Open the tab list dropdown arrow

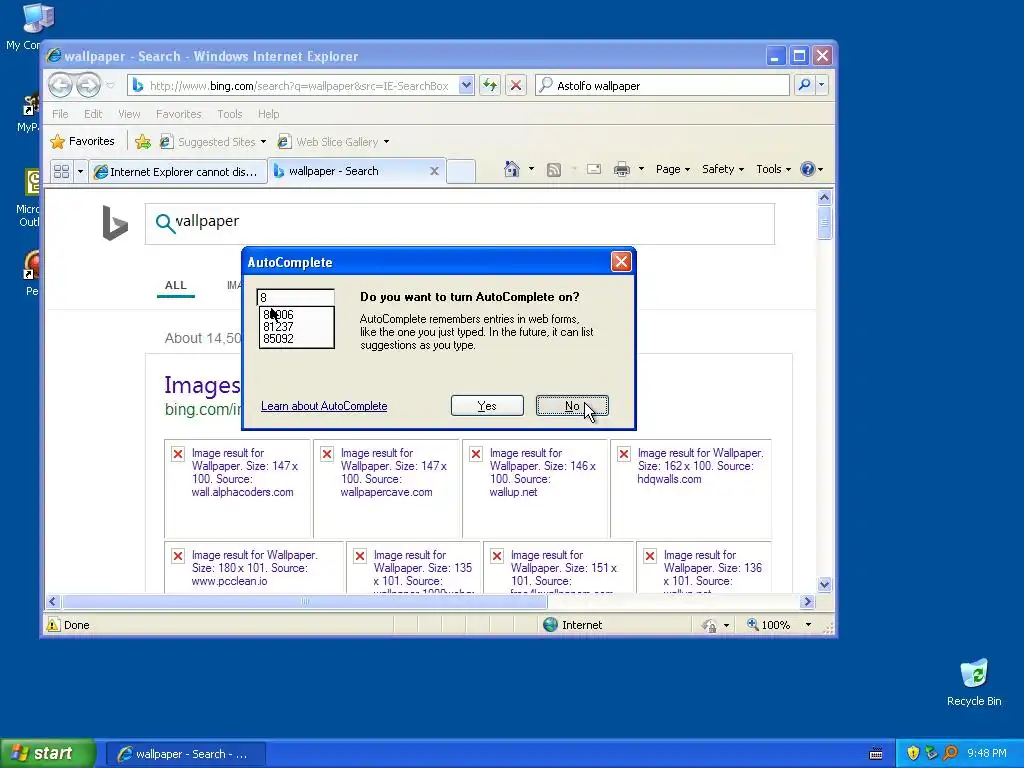pos(80,171)
